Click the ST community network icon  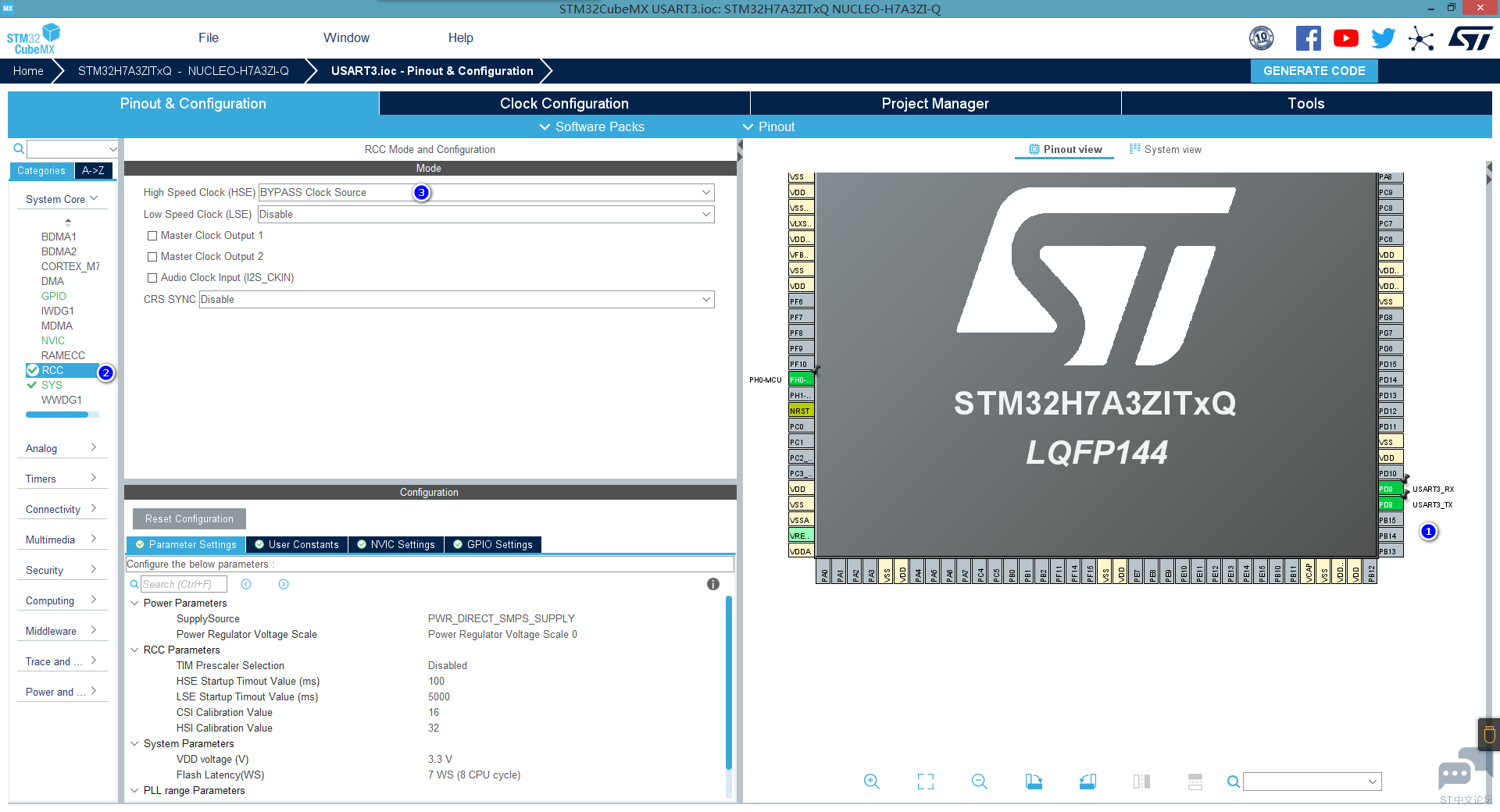pos(1421,39)
